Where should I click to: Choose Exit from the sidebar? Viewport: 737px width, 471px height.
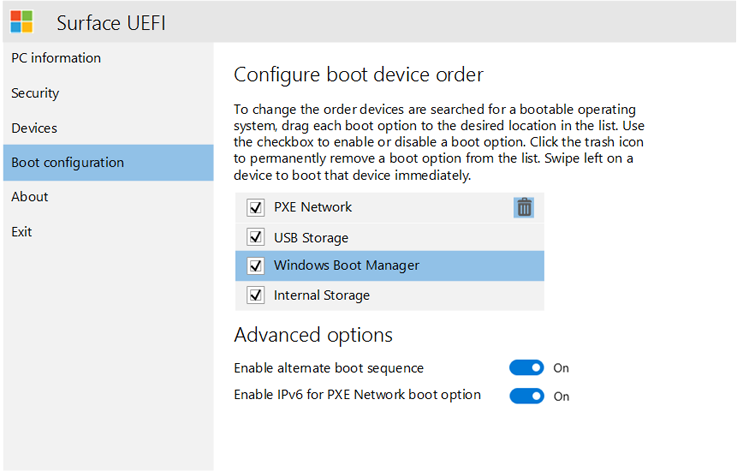22,232
